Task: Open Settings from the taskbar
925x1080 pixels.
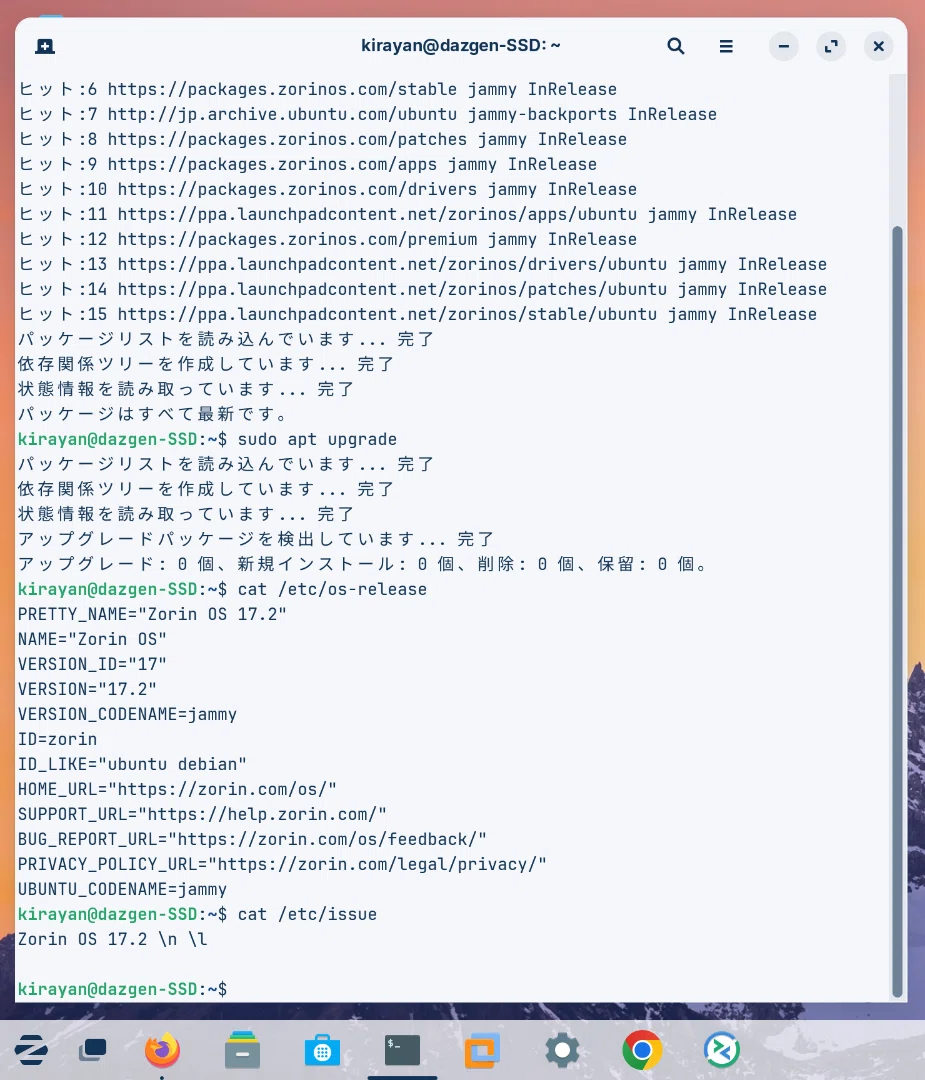Action: [x=562, y=1050]
